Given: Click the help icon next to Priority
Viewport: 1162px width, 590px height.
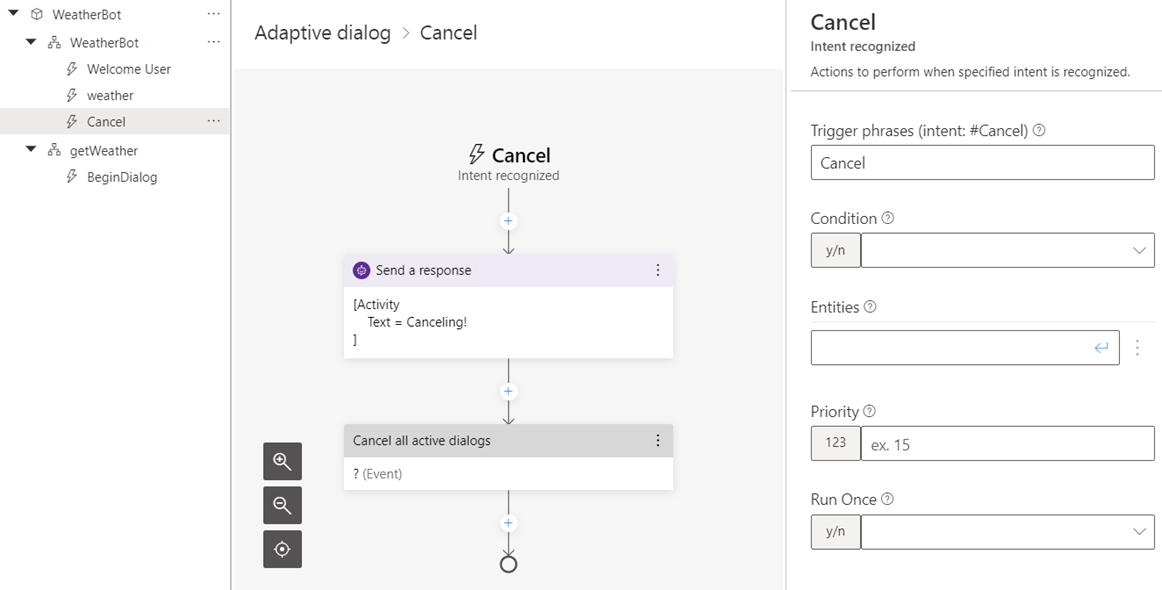Looking at the screenshot, I should 869,412.
